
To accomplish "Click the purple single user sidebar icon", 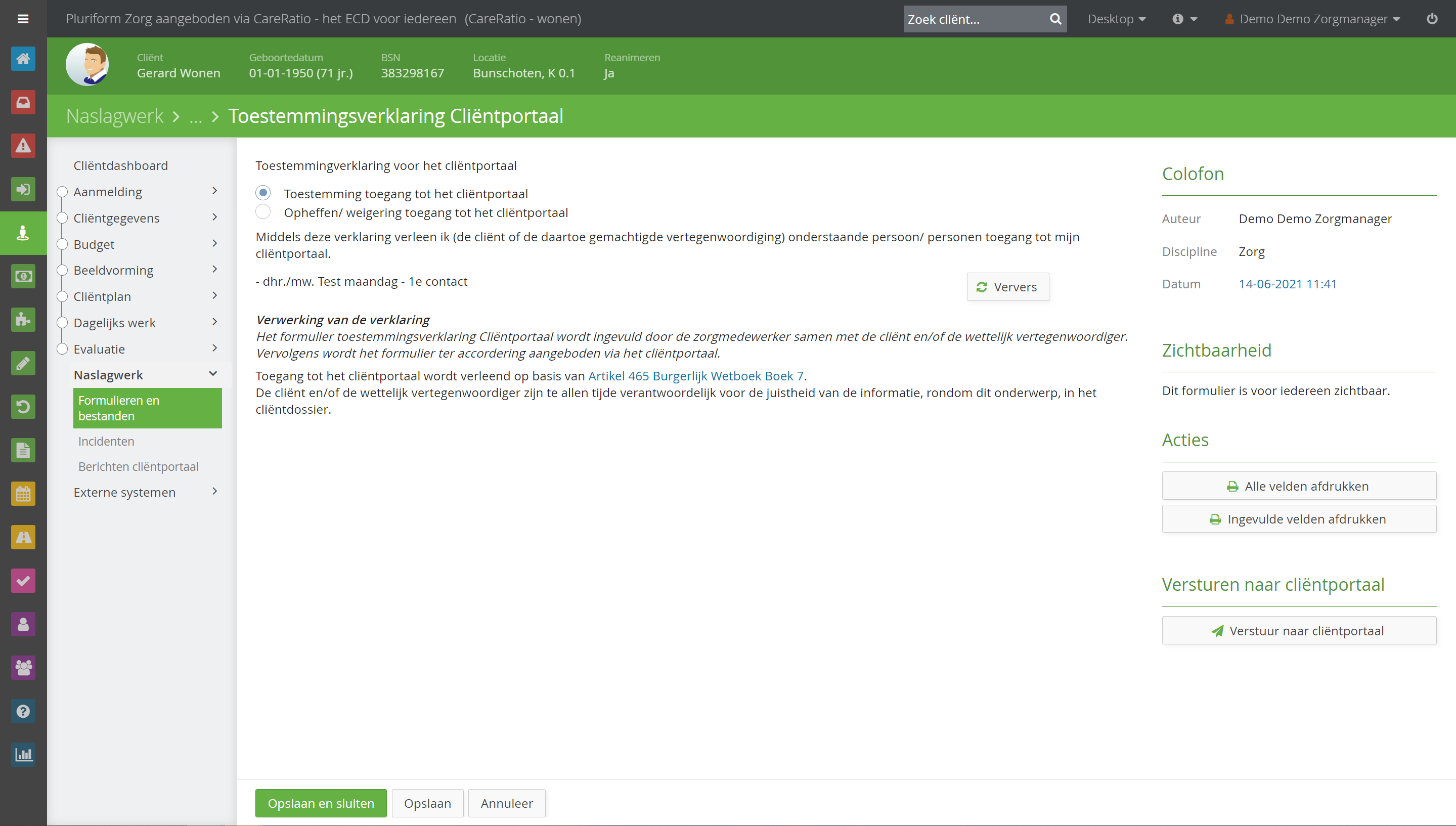I will (x=23, y=624).
